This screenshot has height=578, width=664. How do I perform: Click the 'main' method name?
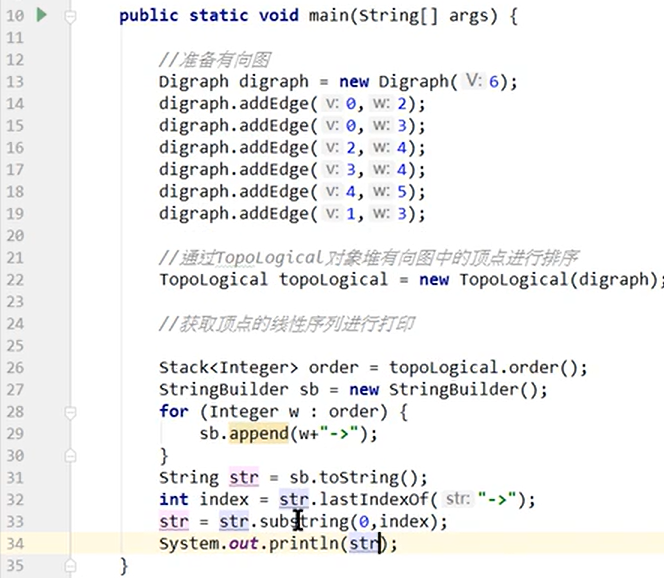[329, 16]
